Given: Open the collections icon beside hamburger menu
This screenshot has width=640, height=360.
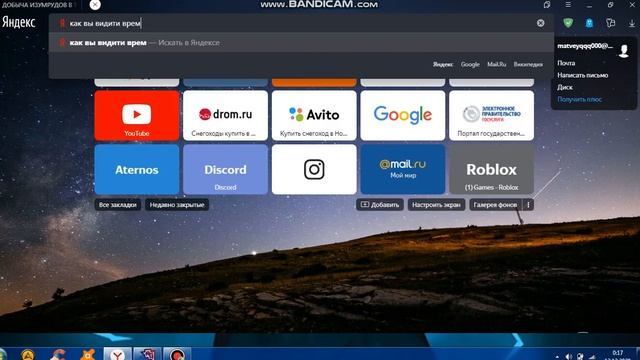Looking at the screenshot, I should click(x=547, y=4).
